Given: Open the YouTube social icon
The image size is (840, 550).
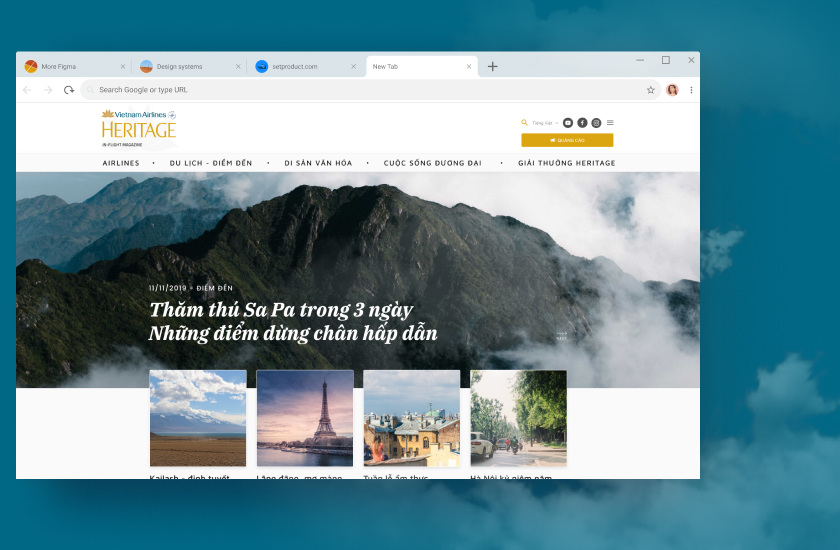Looking at the screenshot, I should 568,123.
